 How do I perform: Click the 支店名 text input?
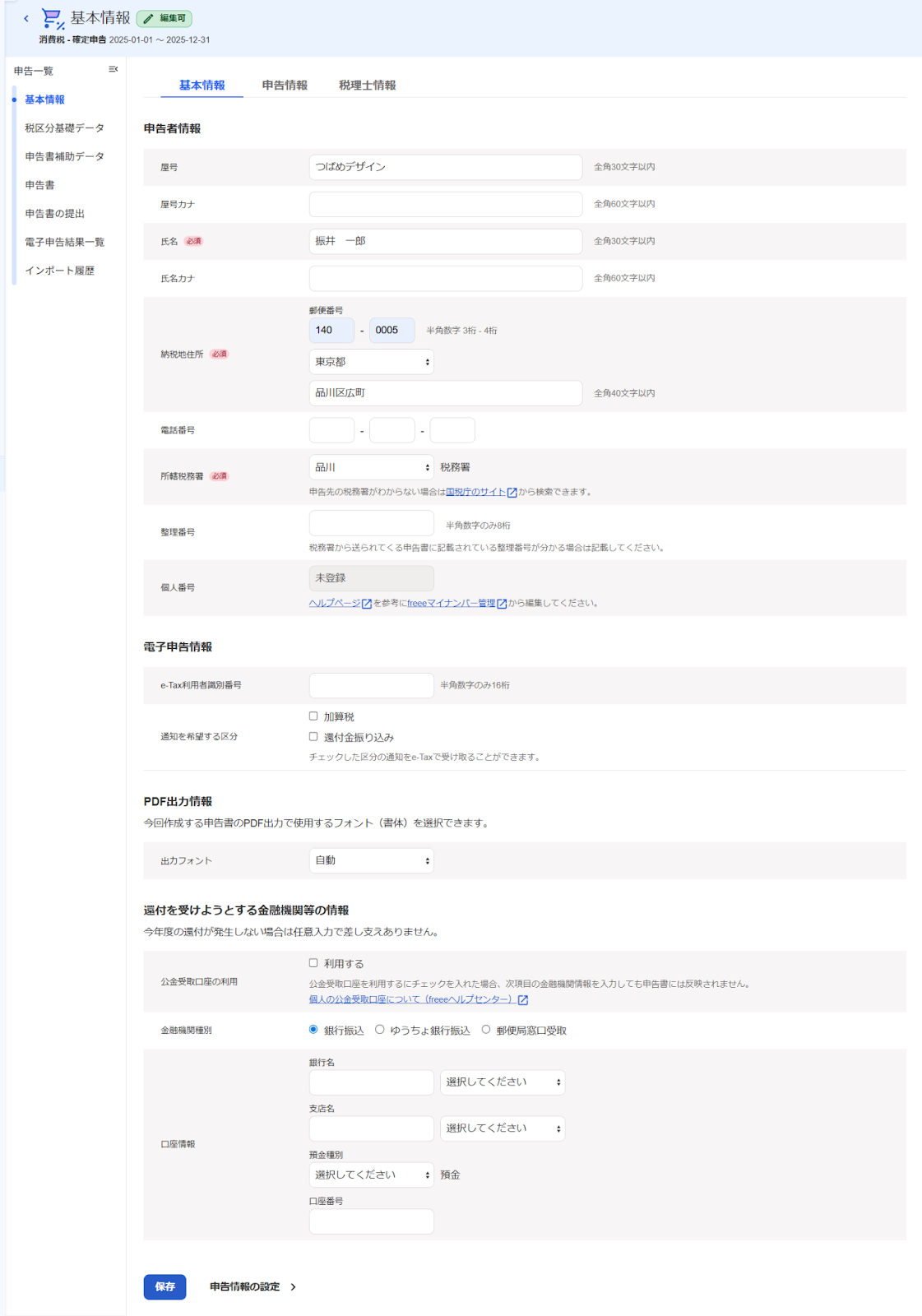click(x=372, y=1128)
